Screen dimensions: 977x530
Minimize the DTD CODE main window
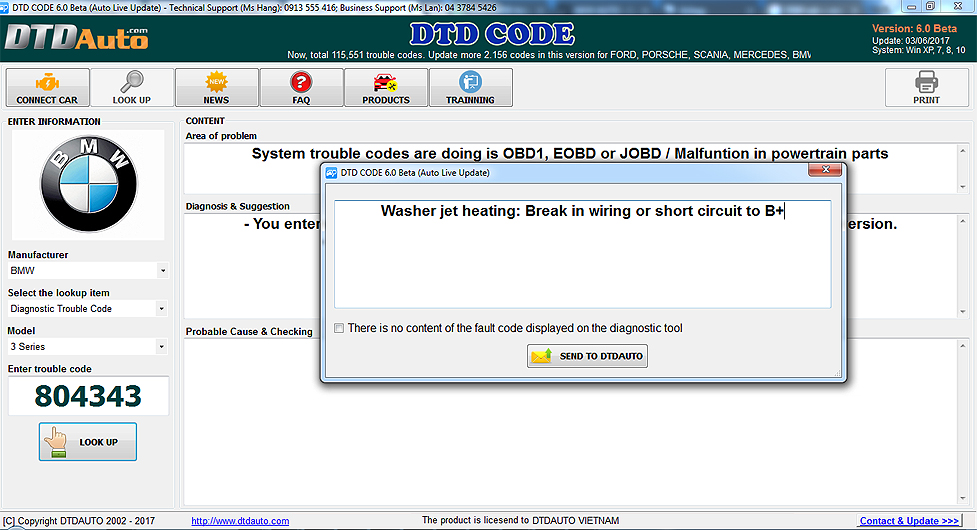pos(912,6)
